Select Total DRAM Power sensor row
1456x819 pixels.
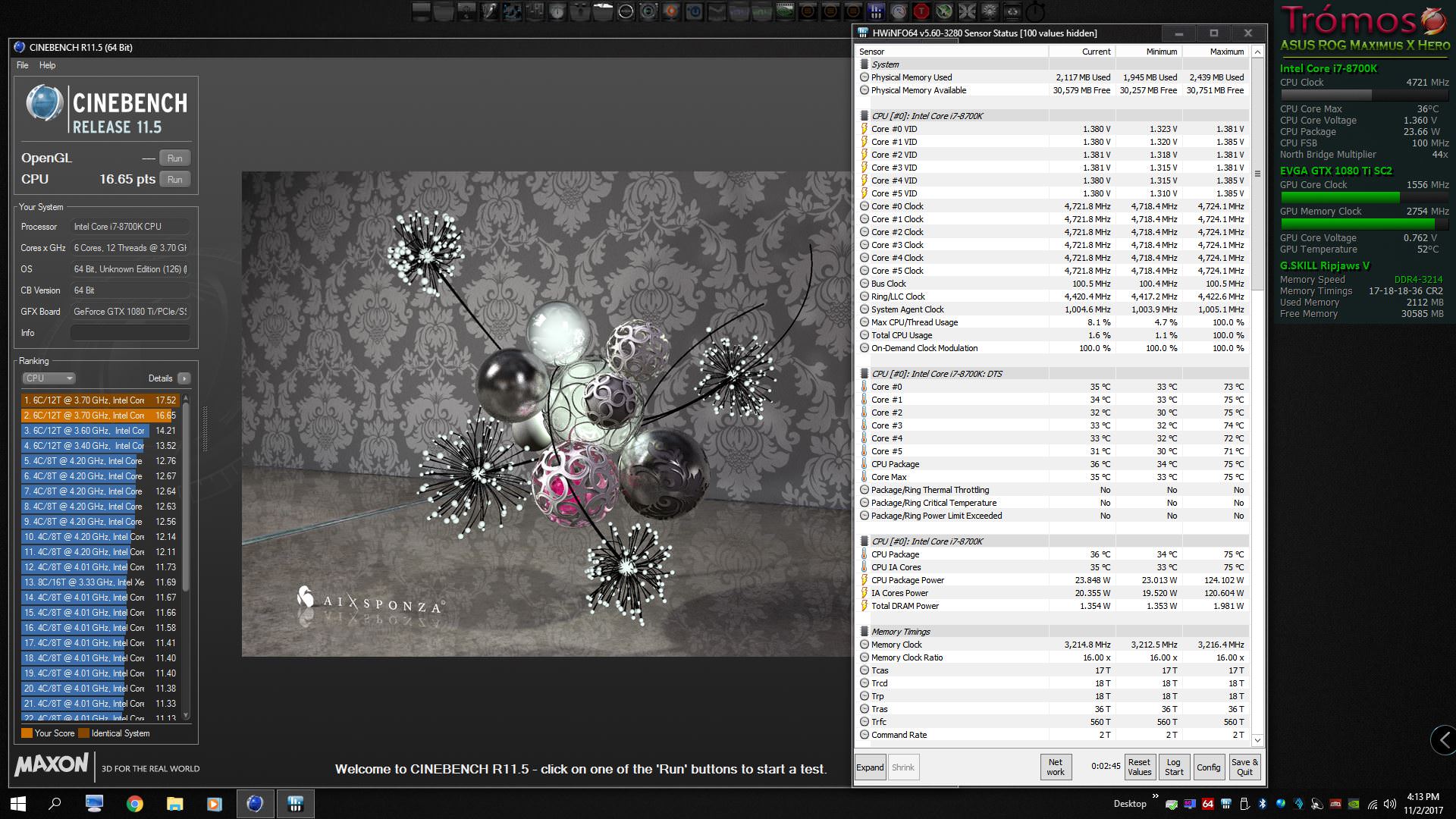pos(1053,606)
